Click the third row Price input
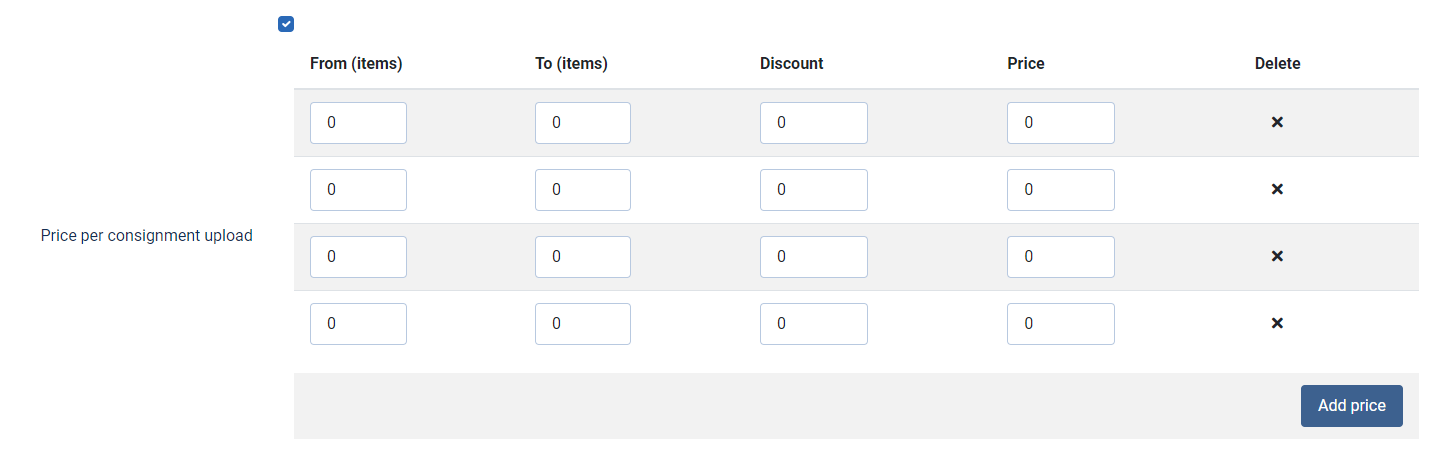This screenshot has height=452, width=1432. pos(1061,257)
